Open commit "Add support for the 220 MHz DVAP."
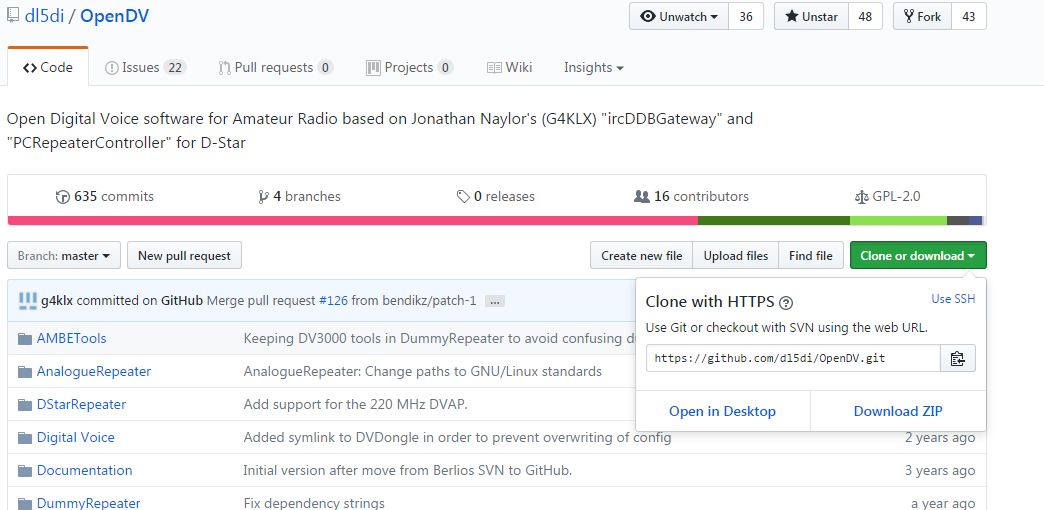Viewport: 1044px width, 510px height. coord(356,405)
